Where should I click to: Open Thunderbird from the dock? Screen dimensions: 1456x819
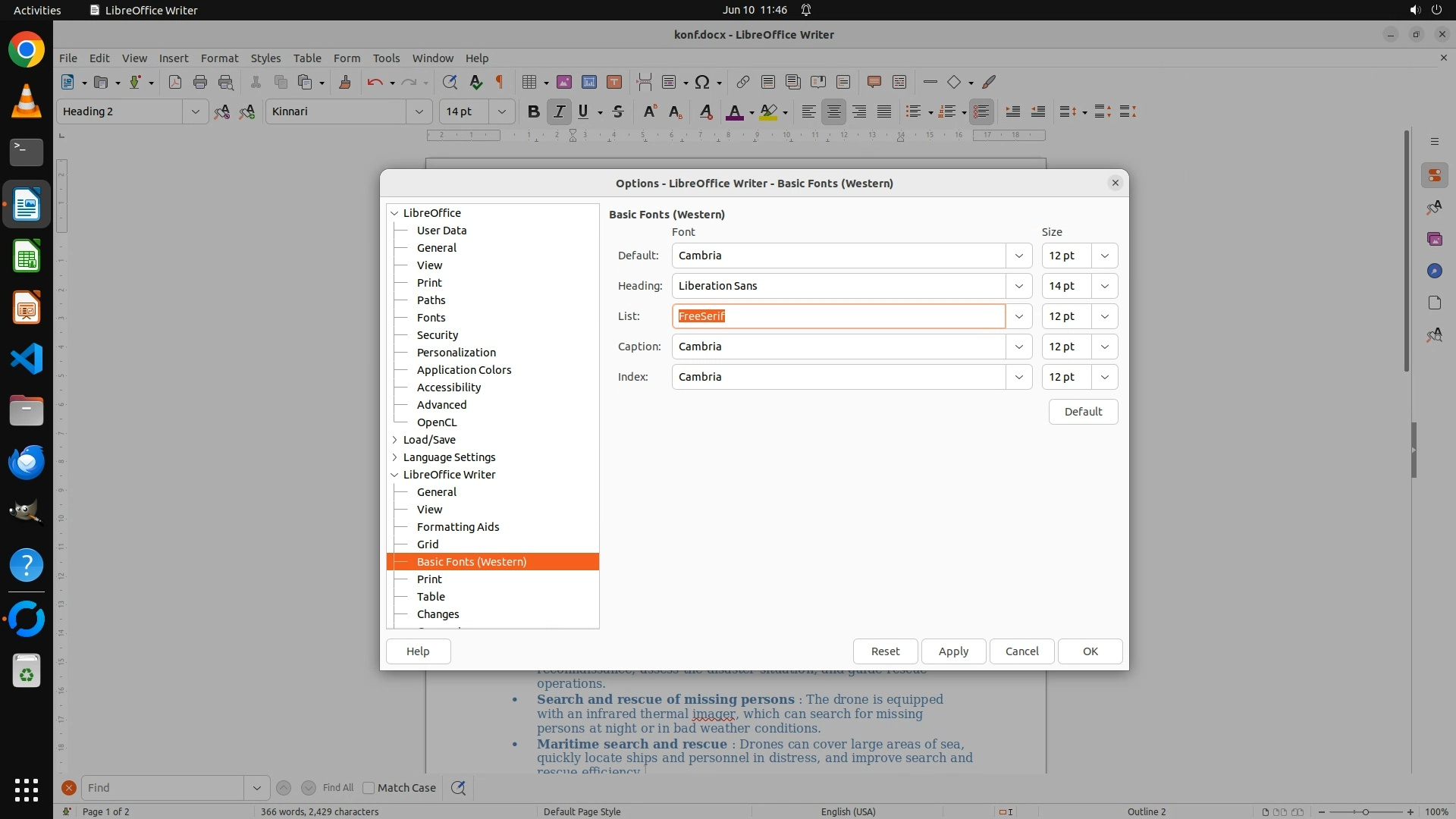click(27, 461)
